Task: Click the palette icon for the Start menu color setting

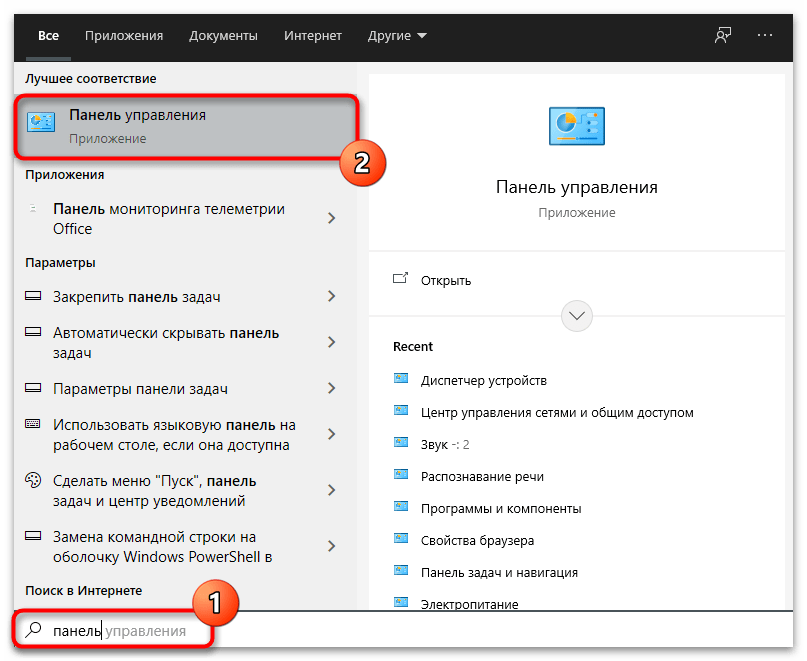Action: pyautogui.click(x=33, y=480)
